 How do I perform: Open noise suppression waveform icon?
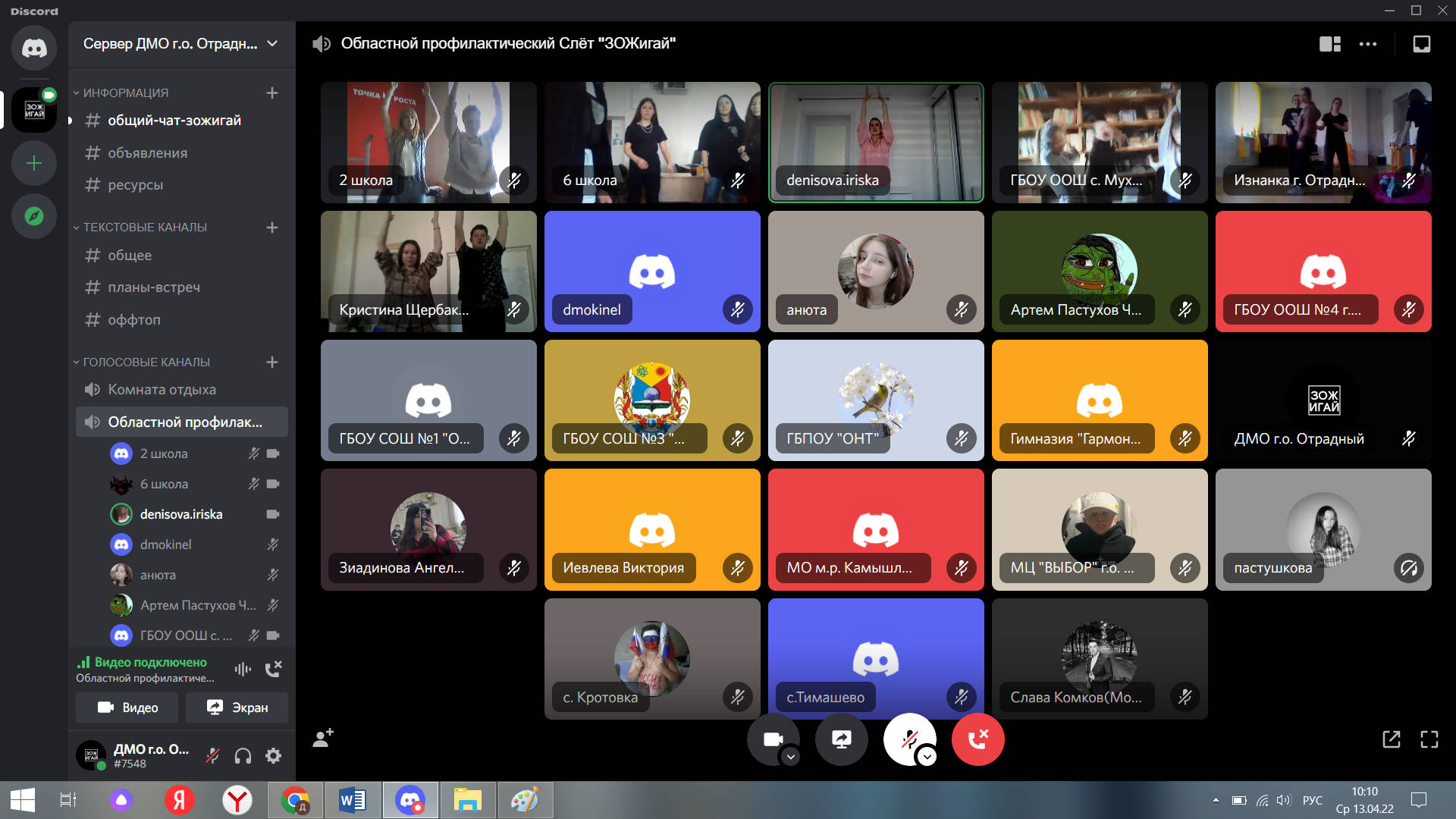(243, 669)
